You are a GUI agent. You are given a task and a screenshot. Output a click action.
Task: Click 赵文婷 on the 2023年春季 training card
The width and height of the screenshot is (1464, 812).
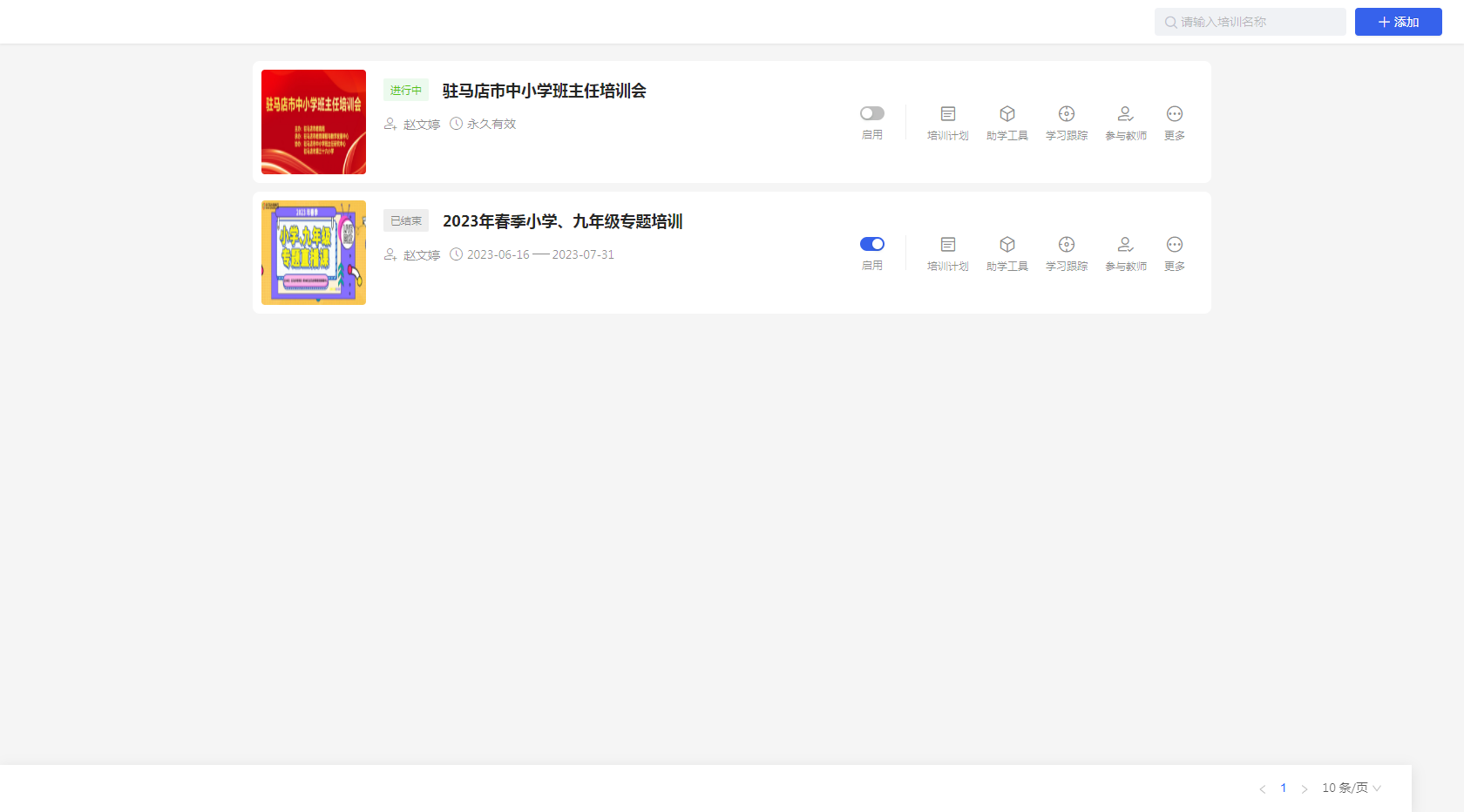click(422, 255)
